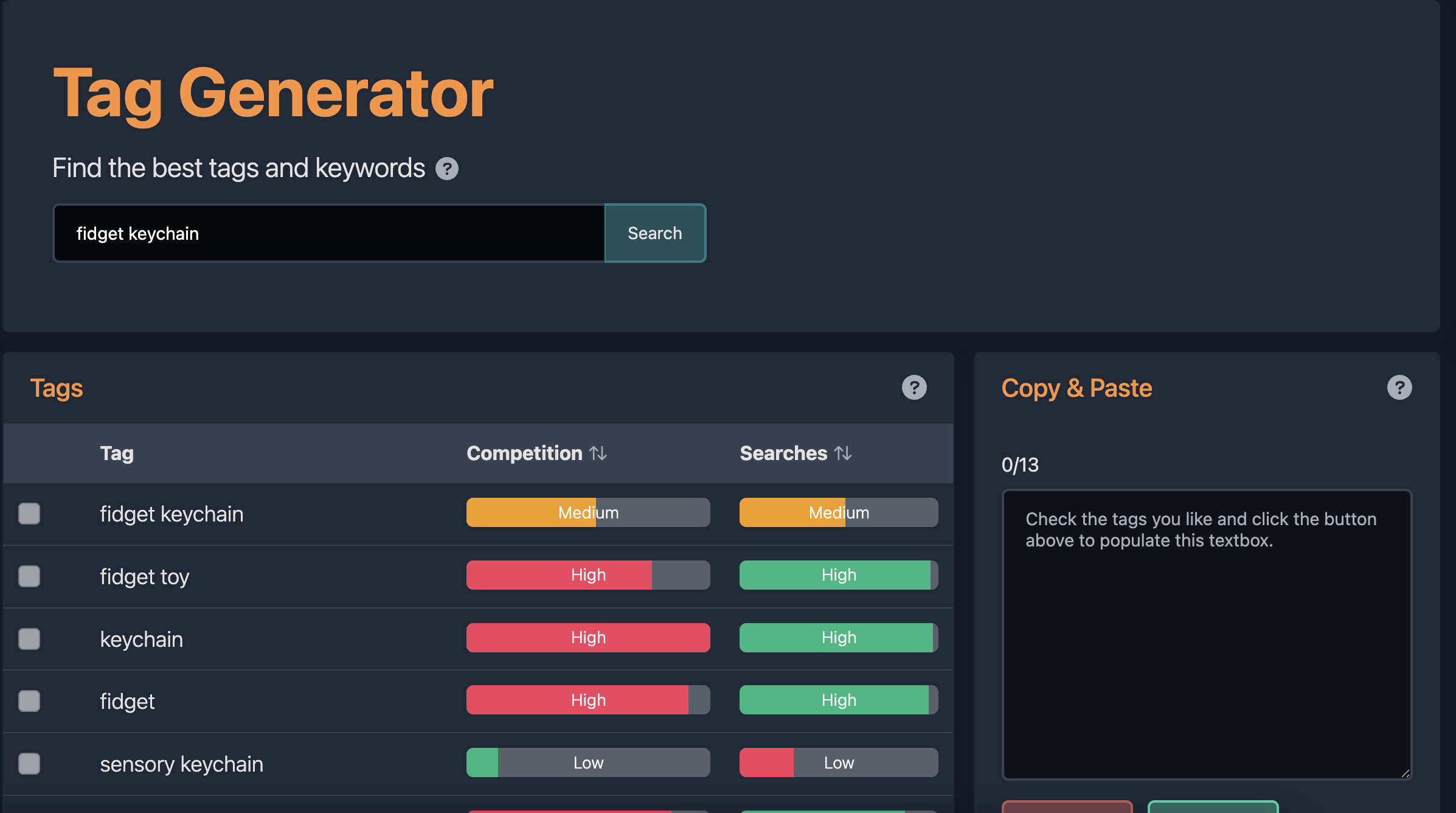Click help icon beside 'Find the best tags'
The width and height of the screenshot is (1456, 813).
(447, 169)
